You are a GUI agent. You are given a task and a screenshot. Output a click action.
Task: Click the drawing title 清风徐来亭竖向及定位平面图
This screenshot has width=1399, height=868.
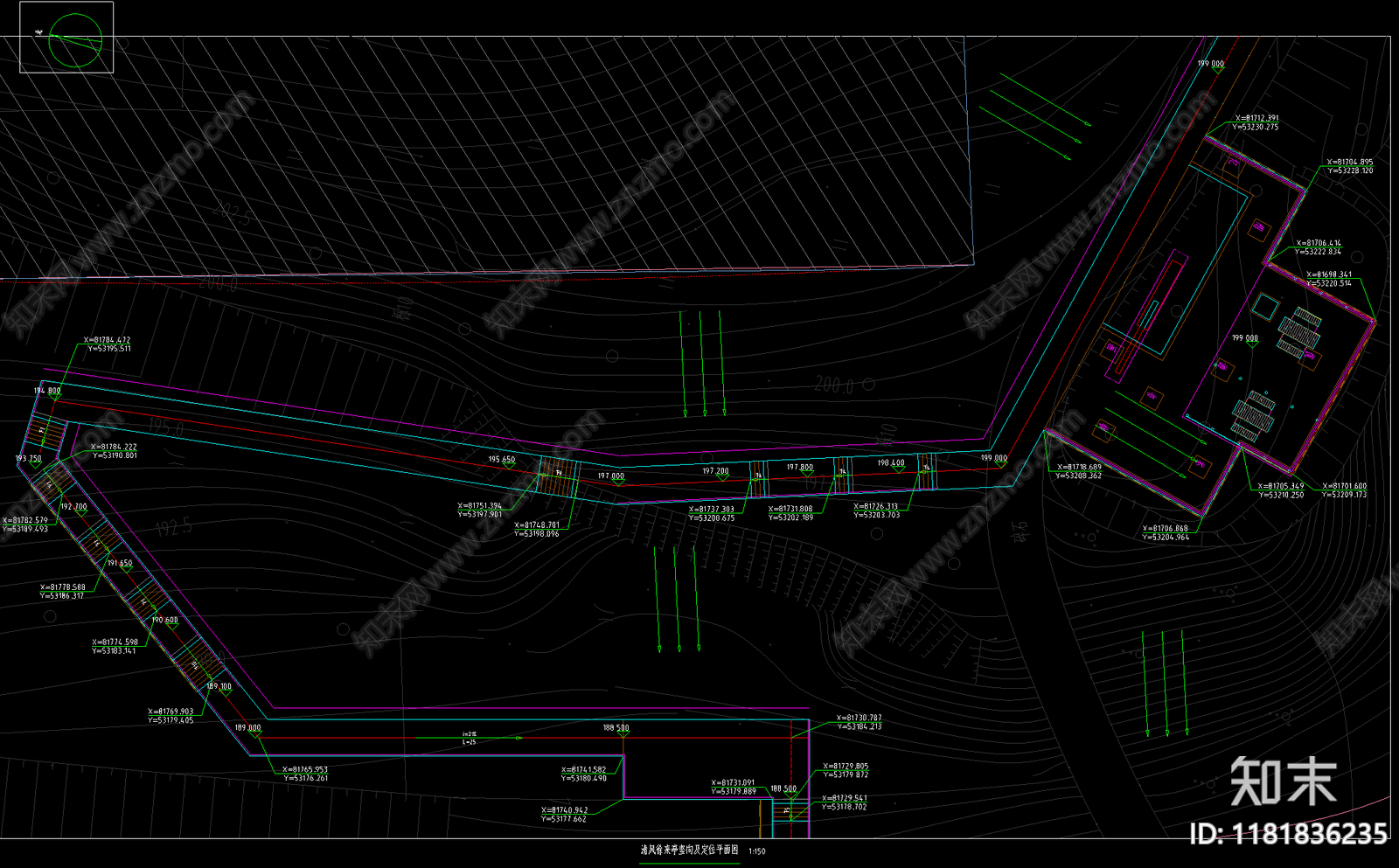pos(690,850)
